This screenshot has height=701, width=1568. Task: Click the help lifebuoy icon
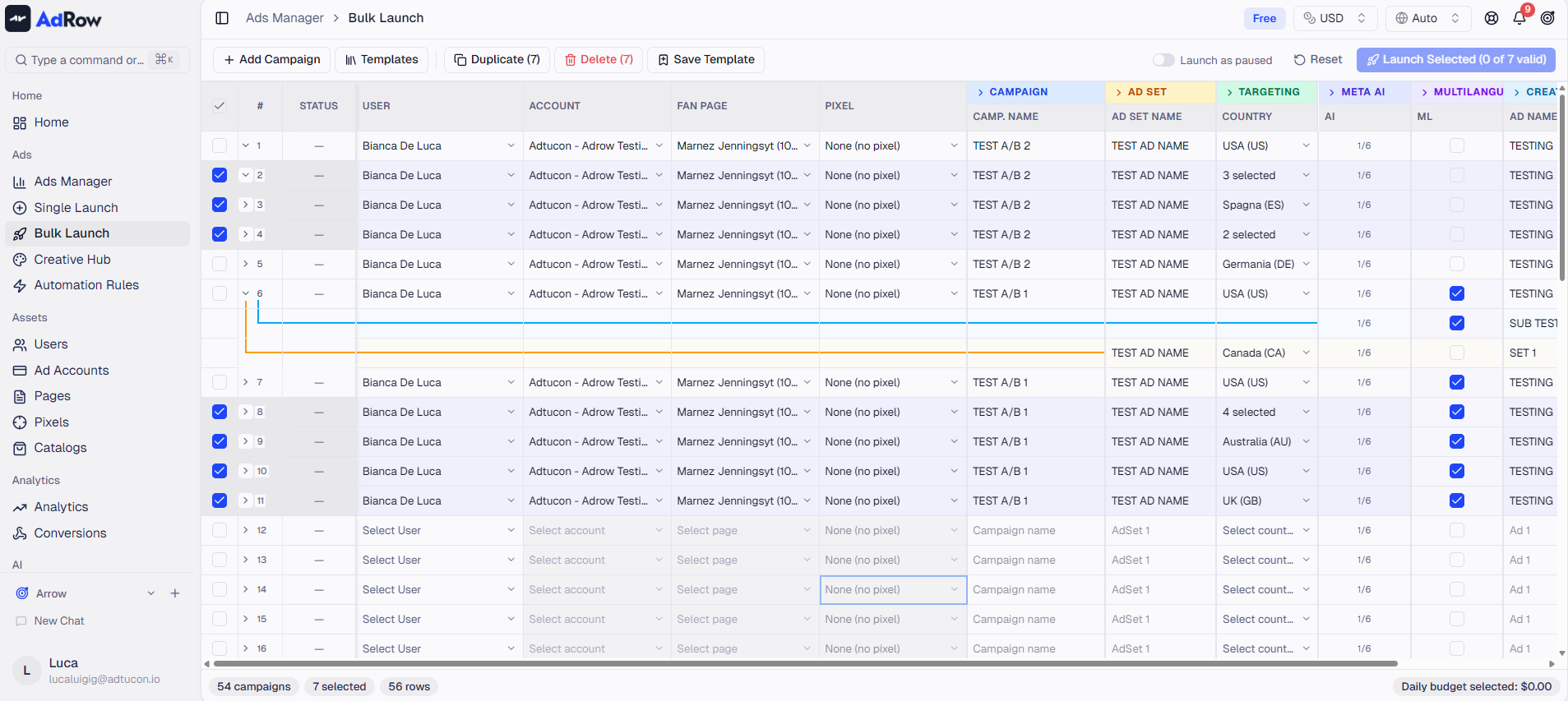(x=1492, y=18)
